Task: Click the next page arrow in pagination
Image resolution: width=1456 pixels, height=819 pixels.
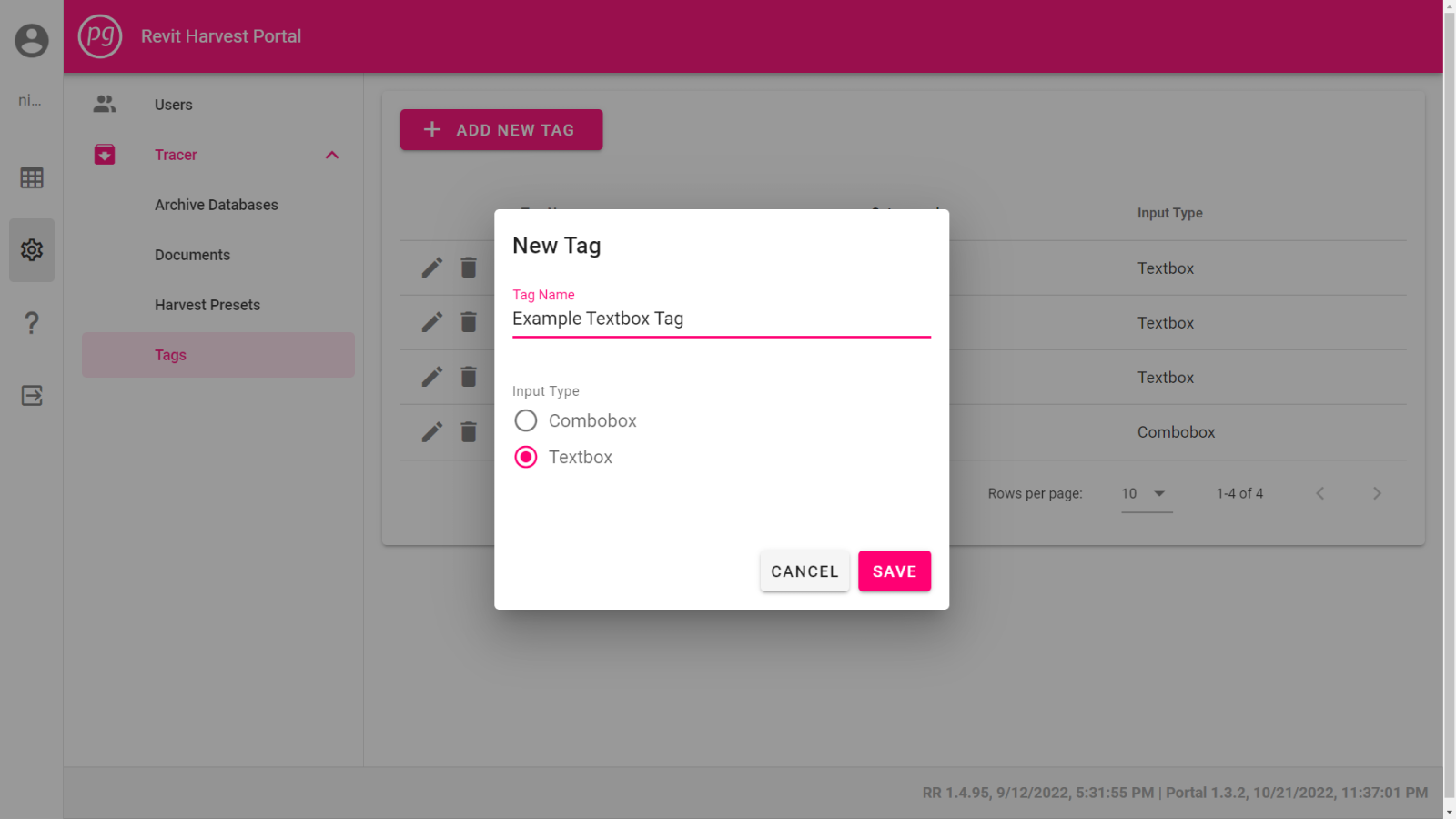Action: click(1377, 493)
